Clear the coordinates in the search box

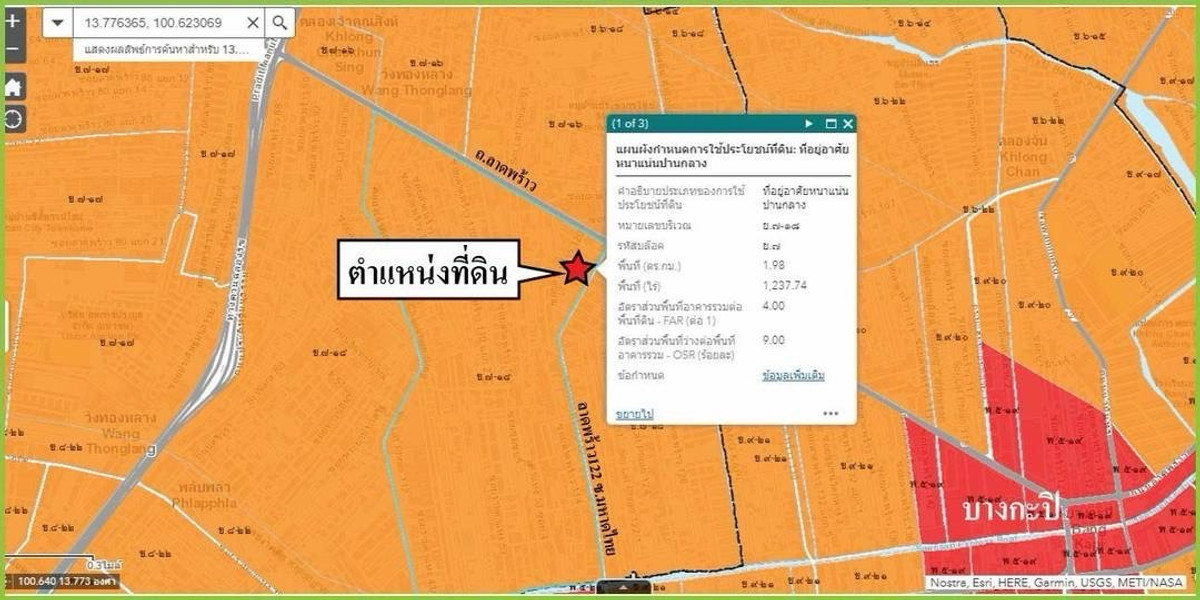(253, 22)
